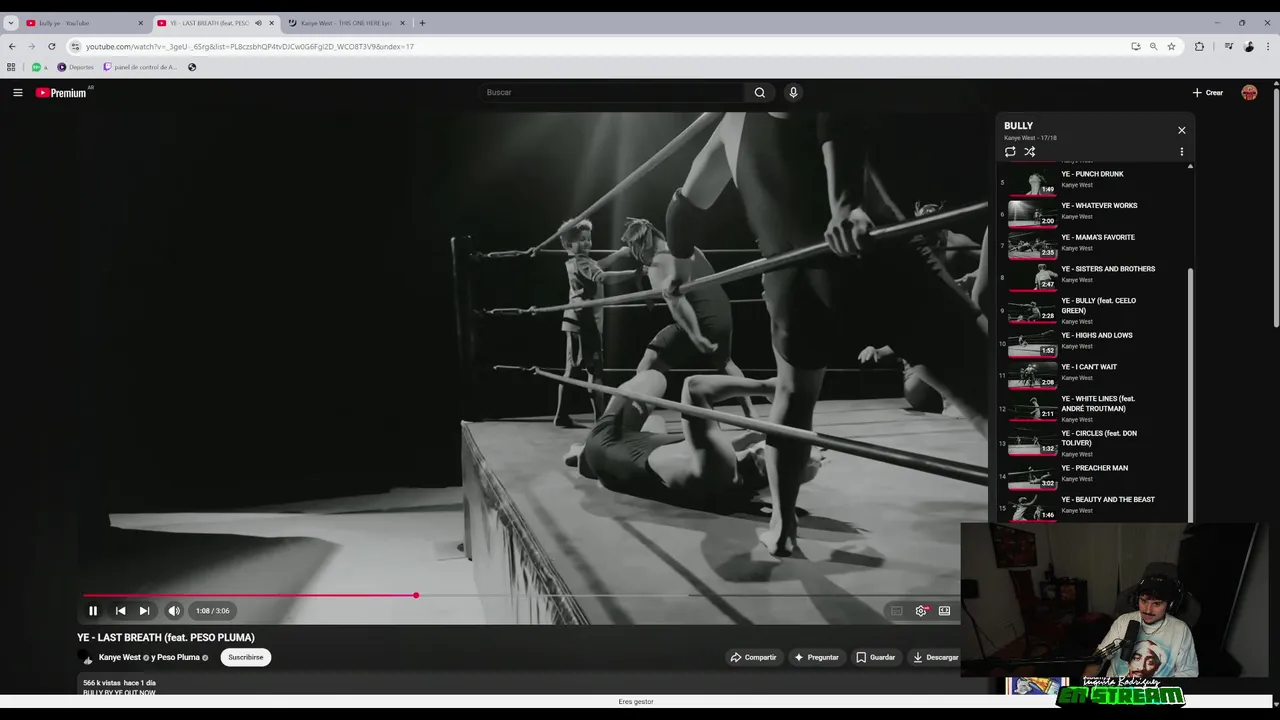Bookmark this page with the star
Viewport: 1280px width, 720px height.
1171,46
